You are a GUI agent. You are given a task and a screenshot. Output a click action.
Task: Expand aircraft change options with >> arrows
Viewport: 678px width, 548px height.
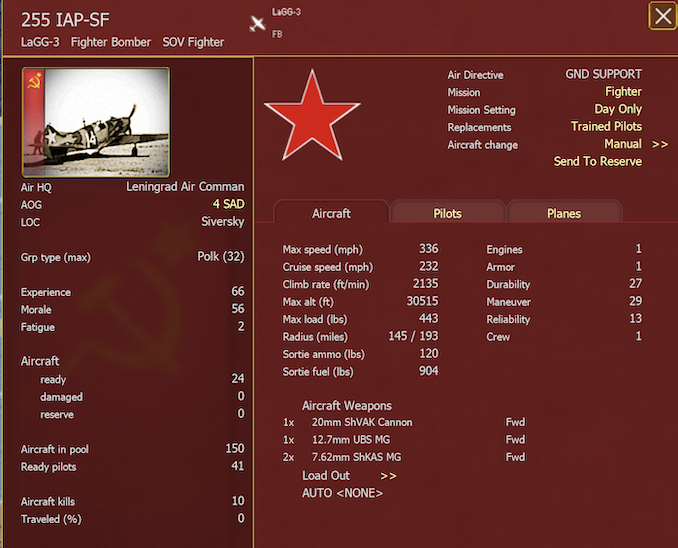660,144
